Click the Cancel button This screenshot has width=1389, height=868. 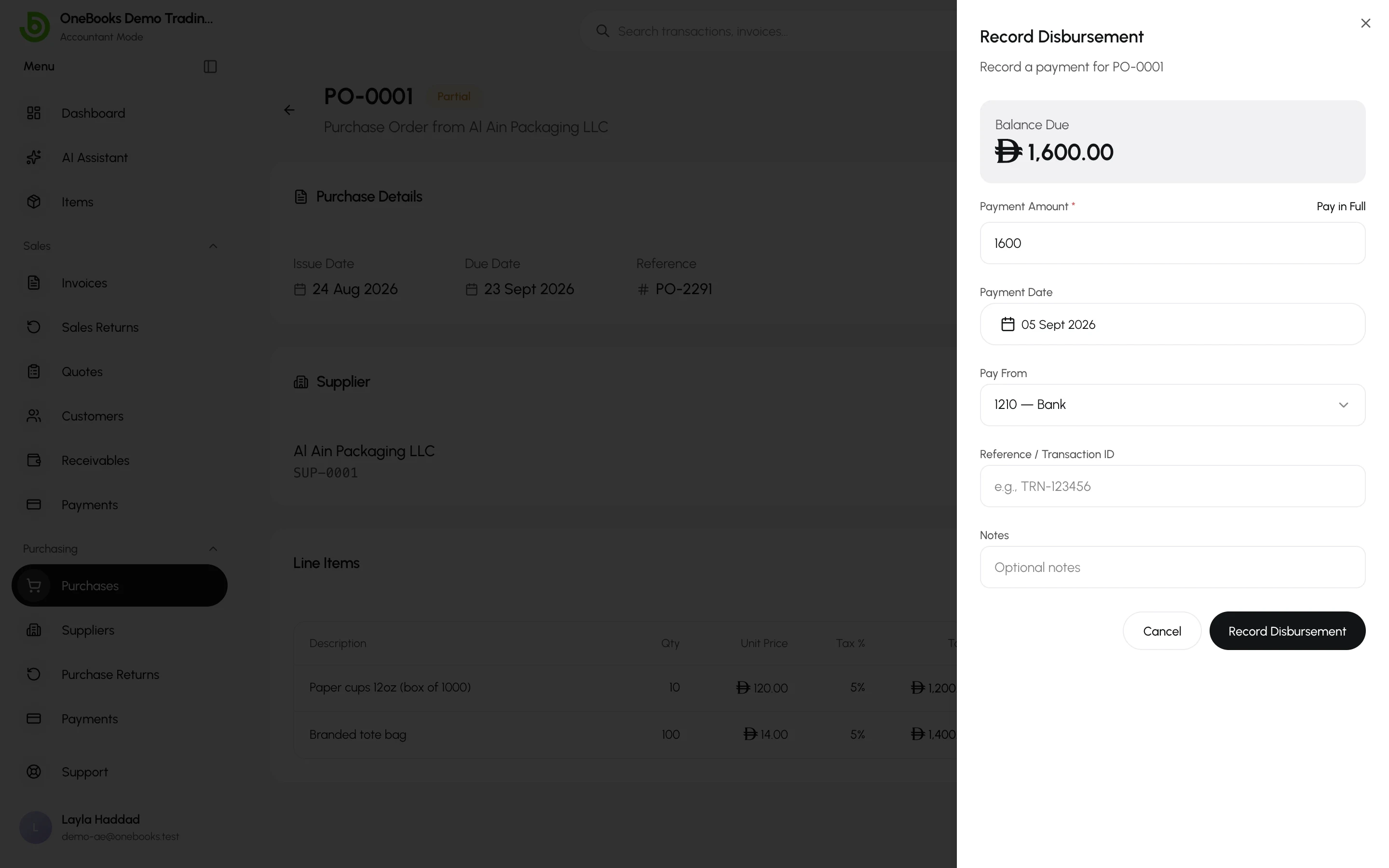pos(1162,631)
